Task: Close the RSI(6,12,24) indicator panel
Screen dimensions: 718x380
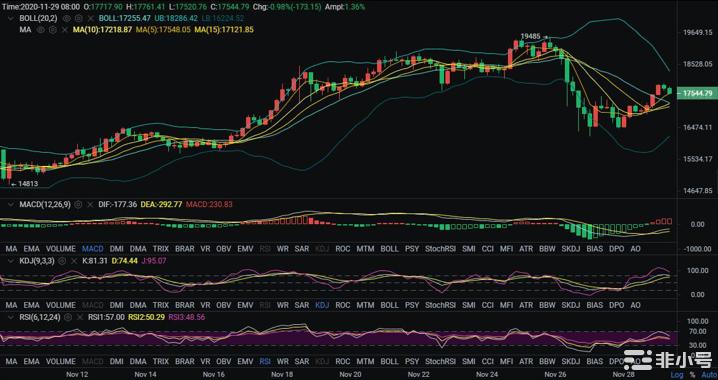Action: click(x=80, y=317)
